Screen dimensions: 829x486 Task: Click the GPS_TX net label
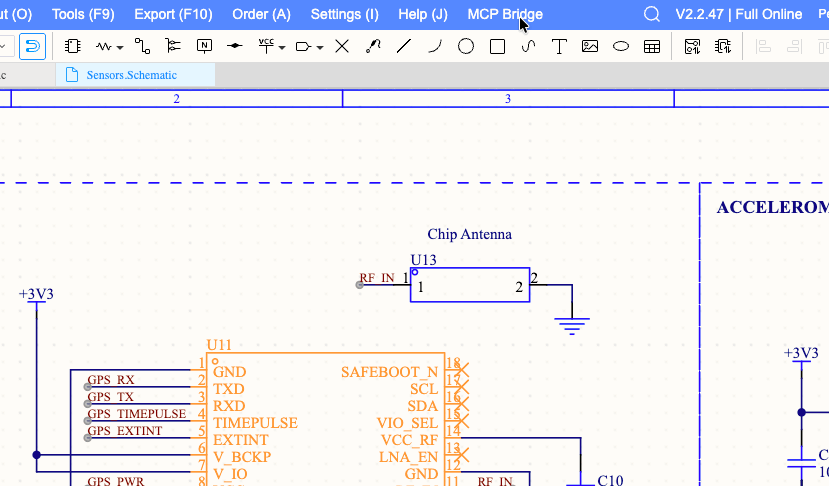(110, 397)
